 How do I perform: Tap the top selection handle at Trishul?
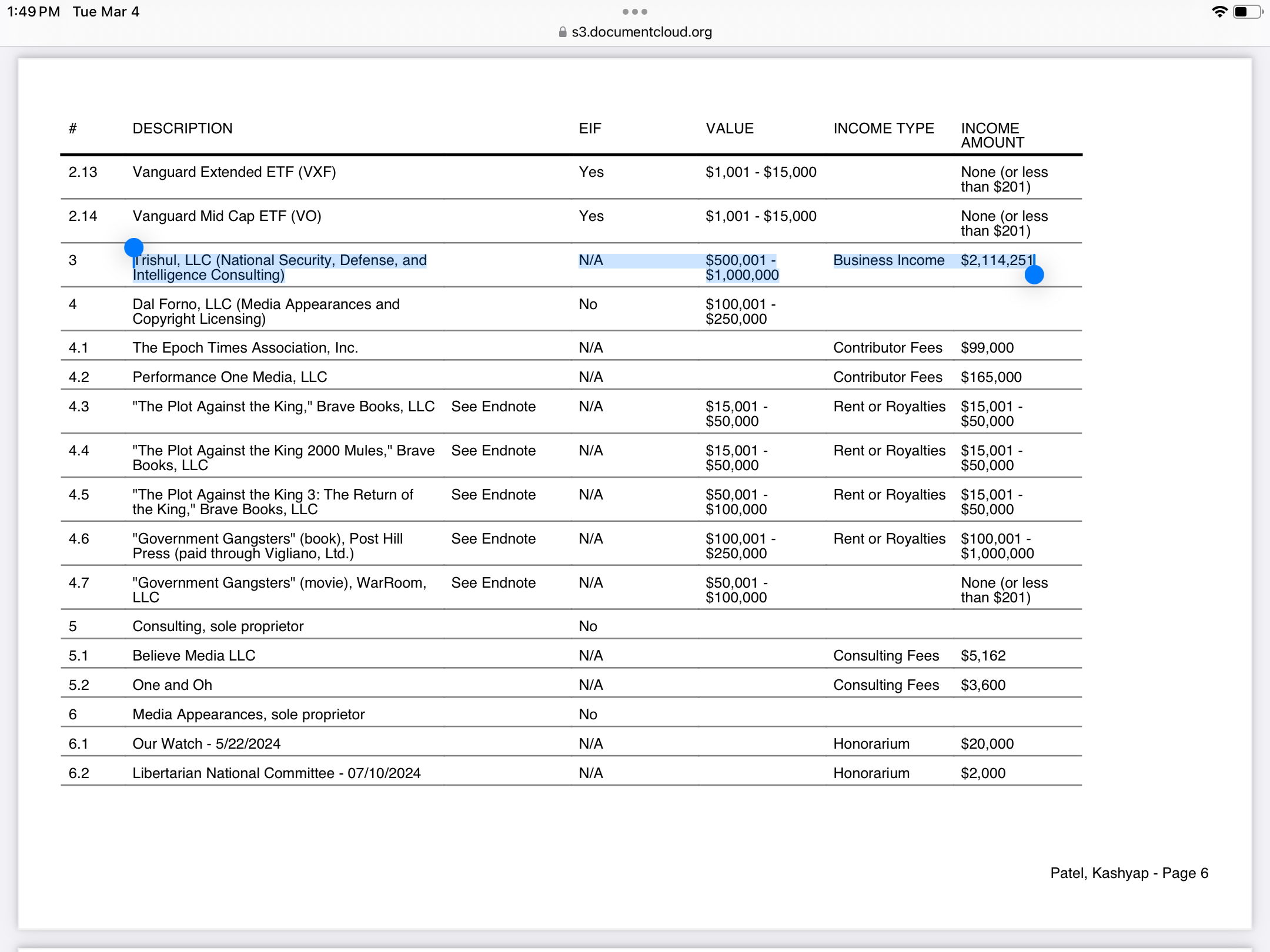pos(134,247)
